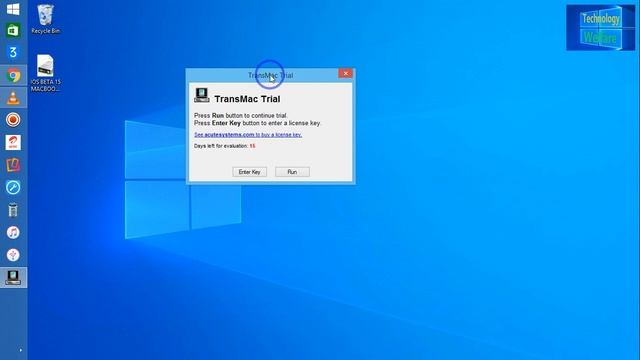Open iTunes music note icon
Image resolution: width=640 pixels, height=360 pixels.
13,232
